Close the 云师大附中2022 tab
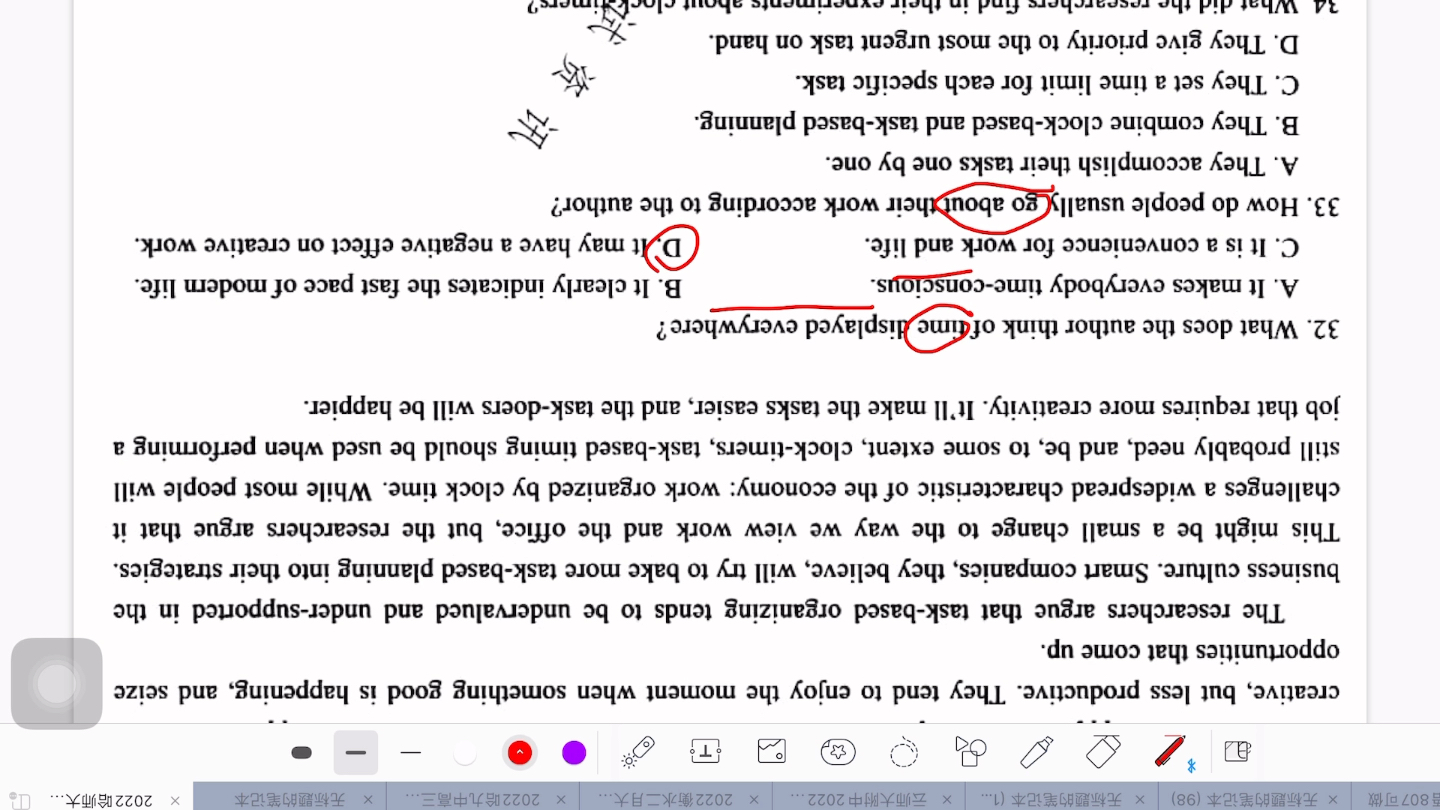The width and height of the screenshot is (1440, 810). pos(948,800)
